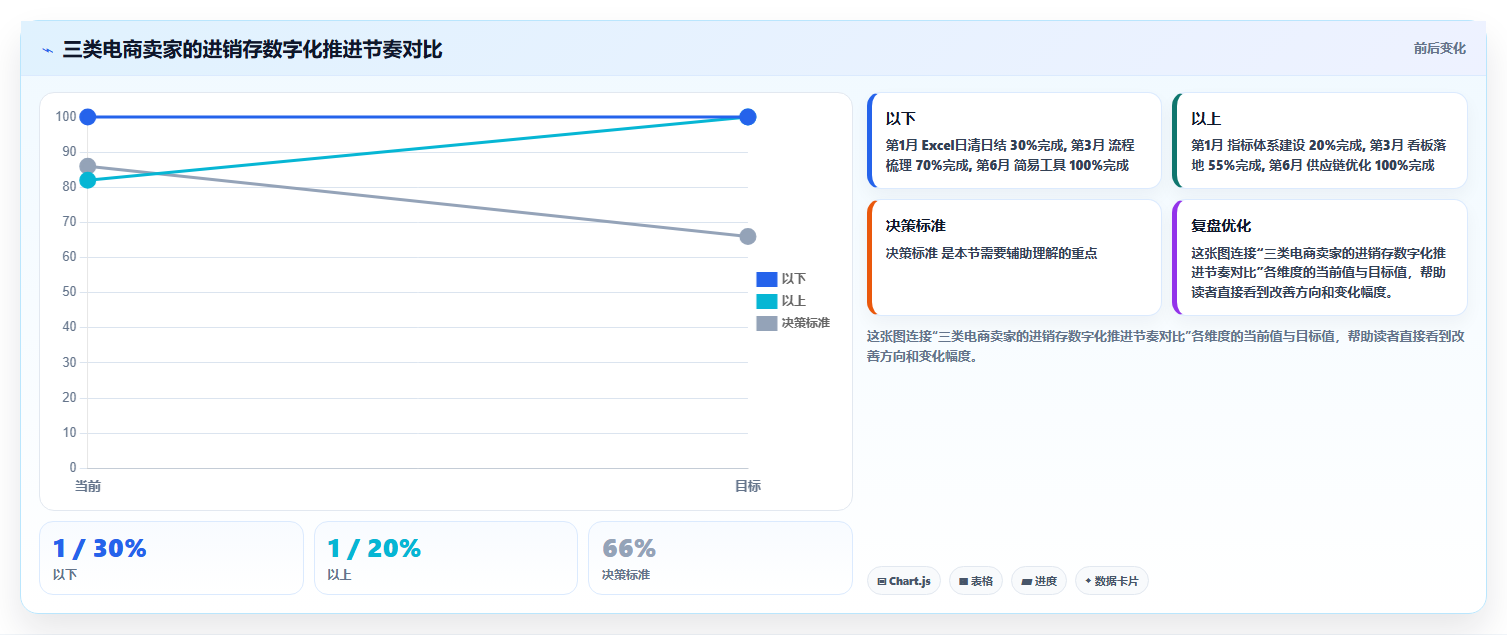1507x635 pixels.
Task: Click the gray data point at 目标
Action: coord(748,236)
